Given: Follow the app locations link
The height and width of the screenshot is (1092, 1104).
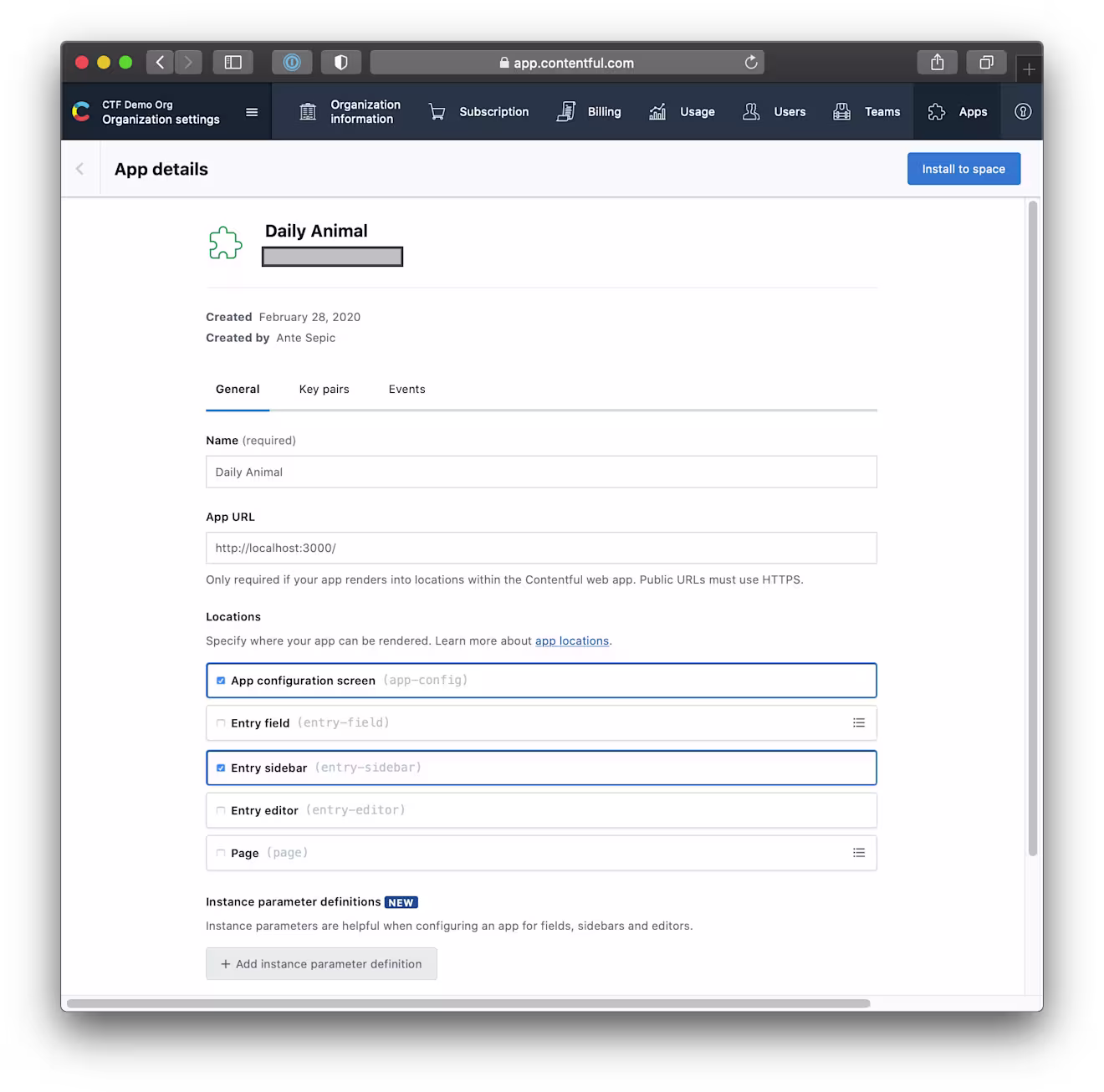Looking at the screenshot, I should click(x=572, y=641).
